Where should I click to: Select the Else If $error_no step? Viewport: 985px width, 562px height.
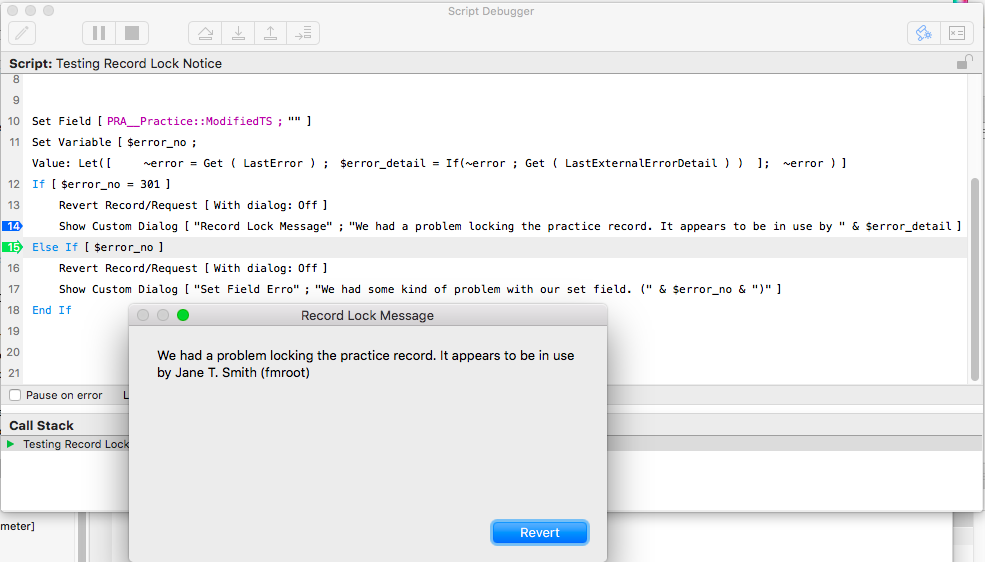pyautogui.click(x=97, y=247)
